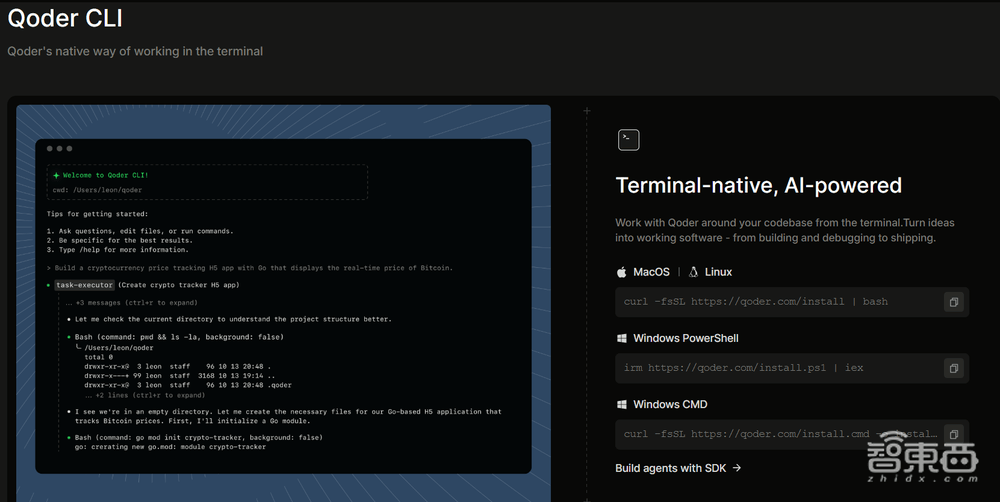This screenshot has width=1000, height=502.
Task: Copy the Windows PowerShell irm command
Action: [953, 368]
